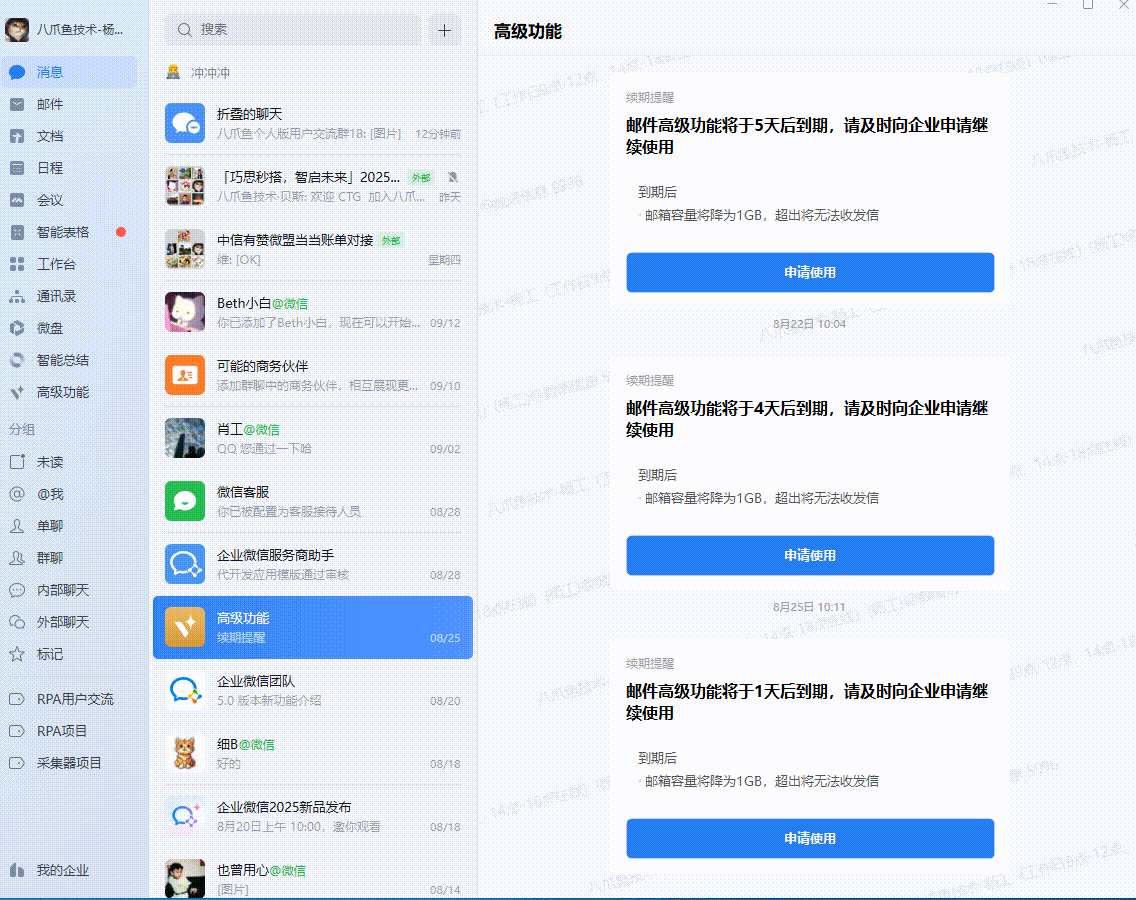Click the plus button beside search
This screenshot has width=1136, height=900.
(x=444, y=30)
